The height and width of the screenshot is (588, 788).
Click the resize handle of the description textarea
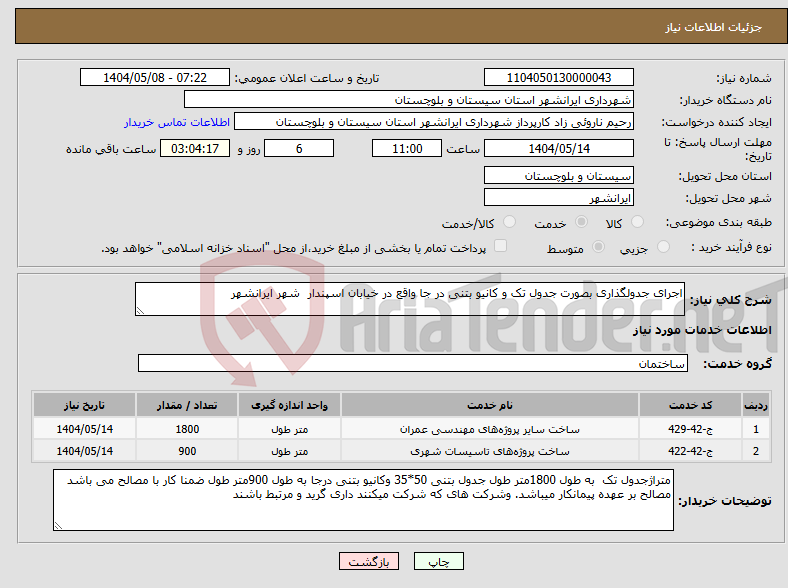pos(140,311)
